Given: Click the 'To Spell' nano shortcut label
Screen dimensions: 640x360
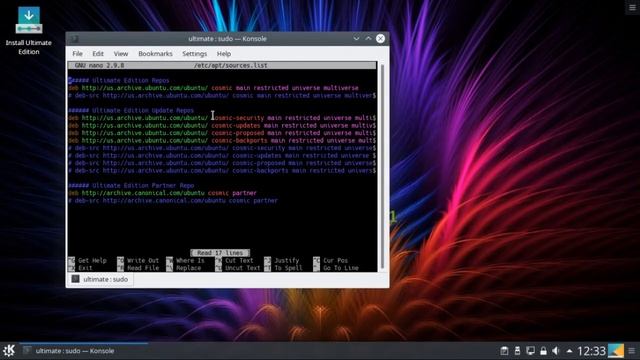Looking at the screenshot, I should (x=288, y=268).
